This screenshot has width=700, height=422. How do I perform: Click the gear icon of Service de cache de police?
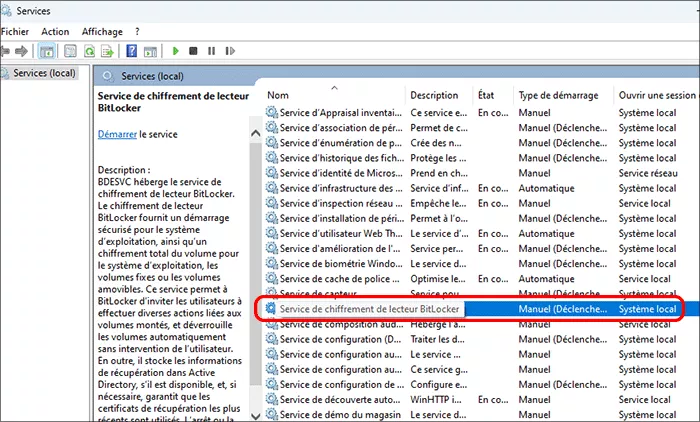(271, 278)
